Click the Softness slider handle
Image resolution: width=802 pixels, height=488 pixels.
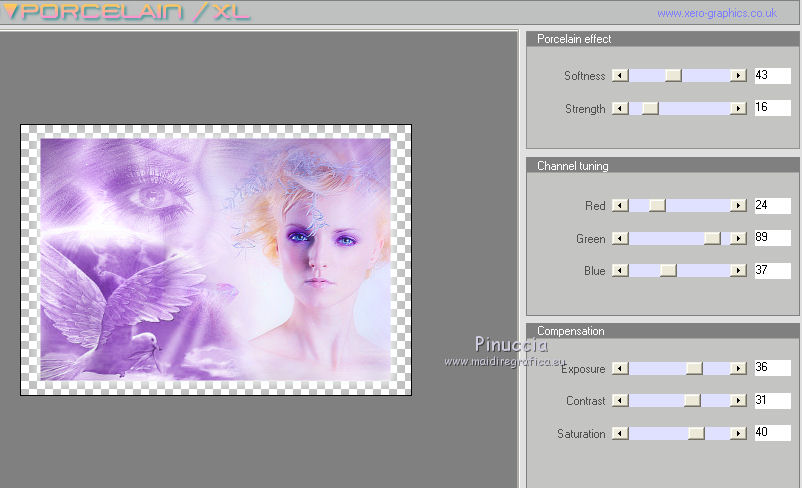(x=673, y=76)
